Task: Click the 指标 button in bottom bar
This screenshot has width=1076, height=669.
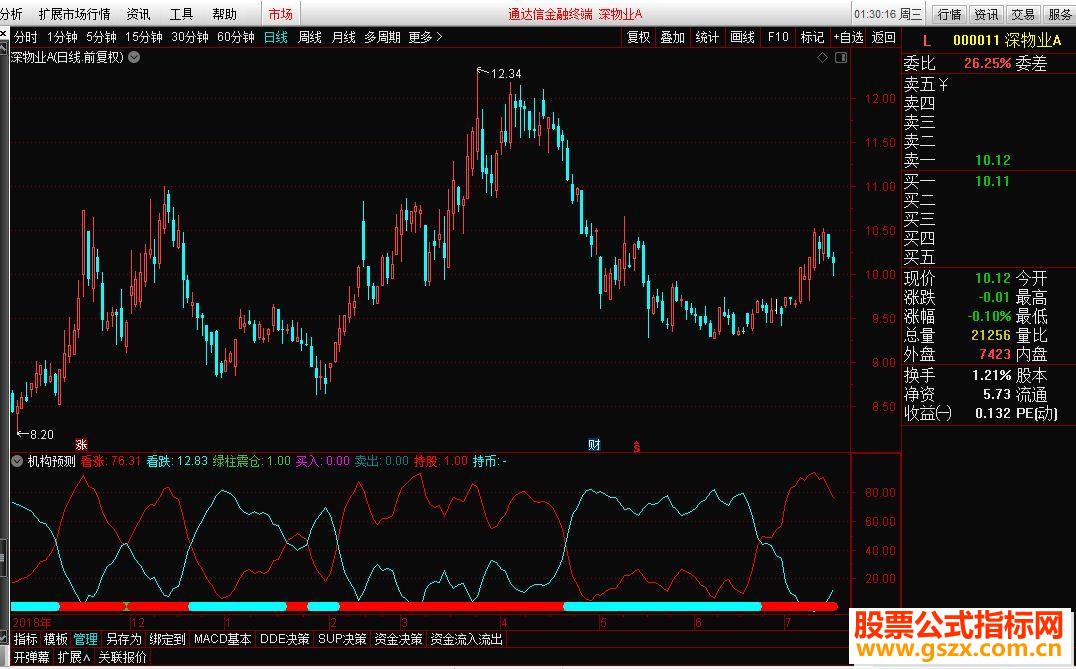Action: tap(25, 639)
